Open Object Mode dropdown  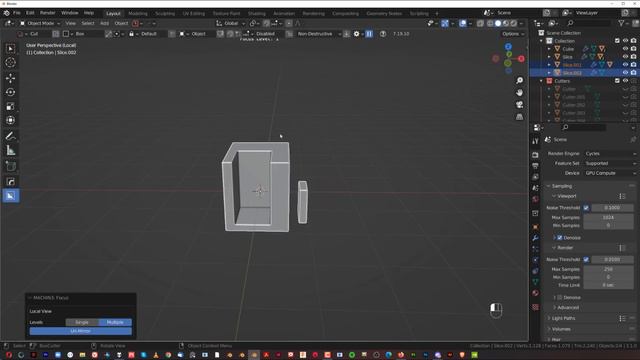[40, 23]
